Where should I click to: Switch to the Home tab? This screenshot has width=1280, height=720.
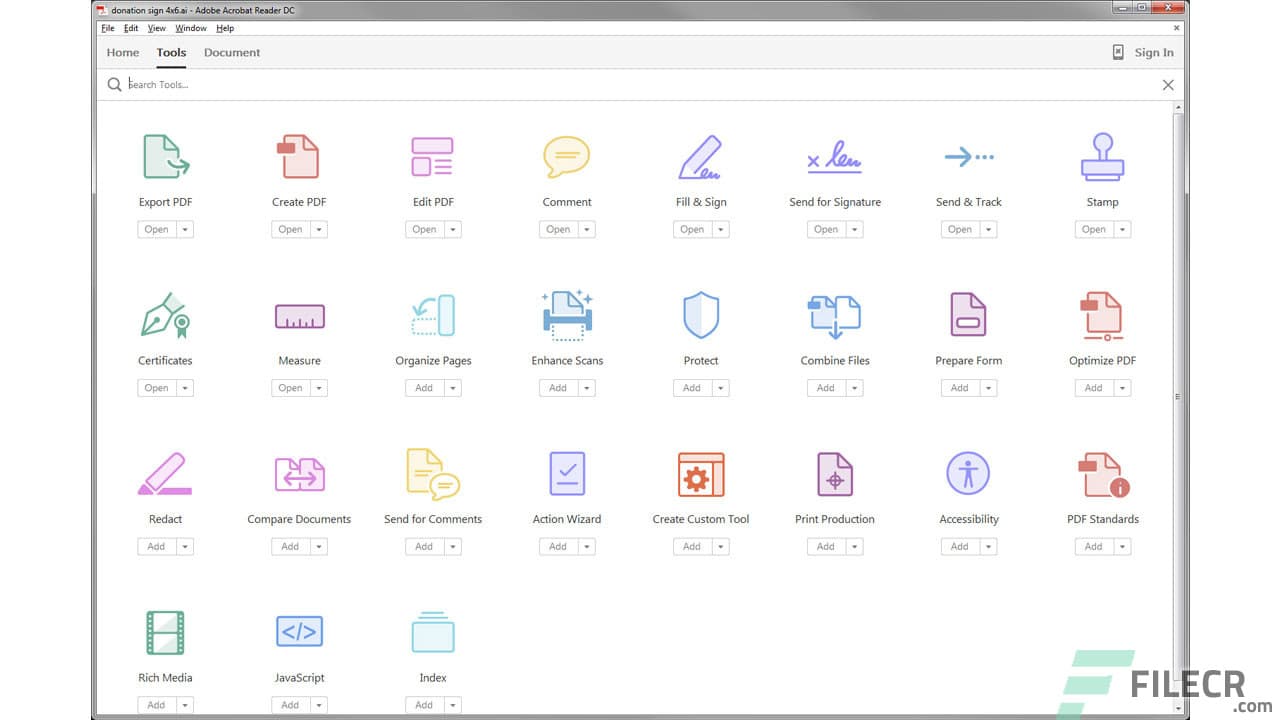click(x=122, y=52)
